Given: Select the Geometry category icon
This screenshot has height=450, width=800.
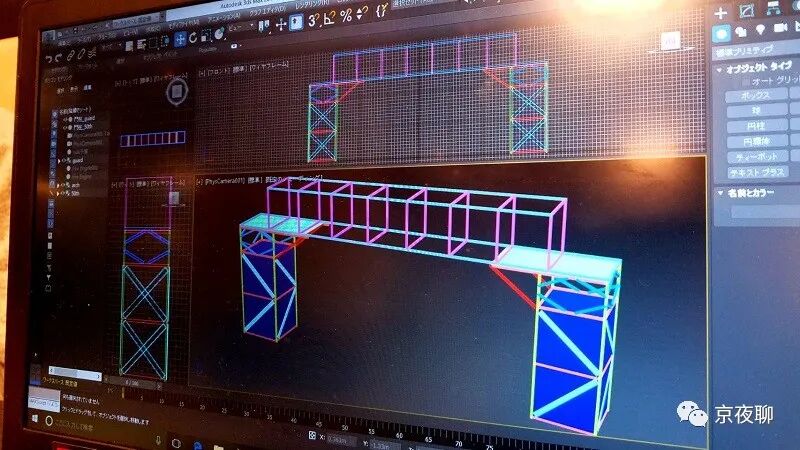Looking at the screenshot, I should (x=721, y=34).
